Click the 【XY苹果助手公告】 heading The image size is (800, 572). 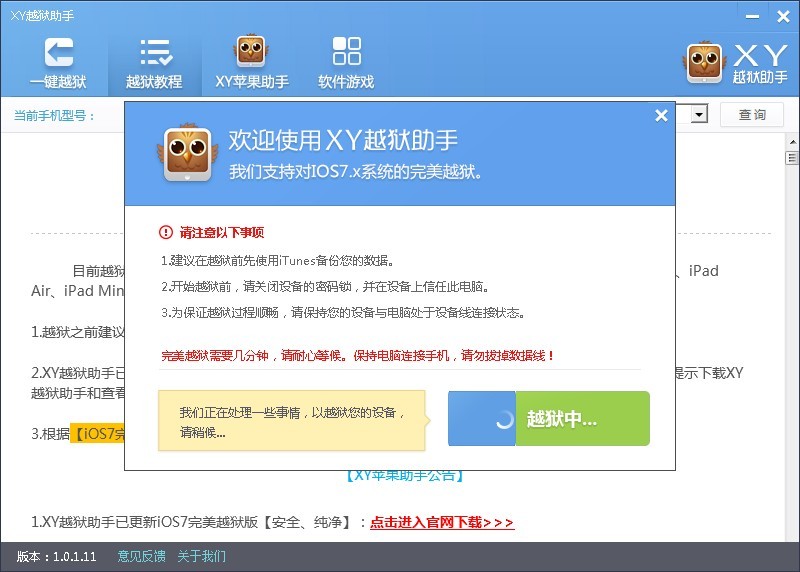click(405, 476)
